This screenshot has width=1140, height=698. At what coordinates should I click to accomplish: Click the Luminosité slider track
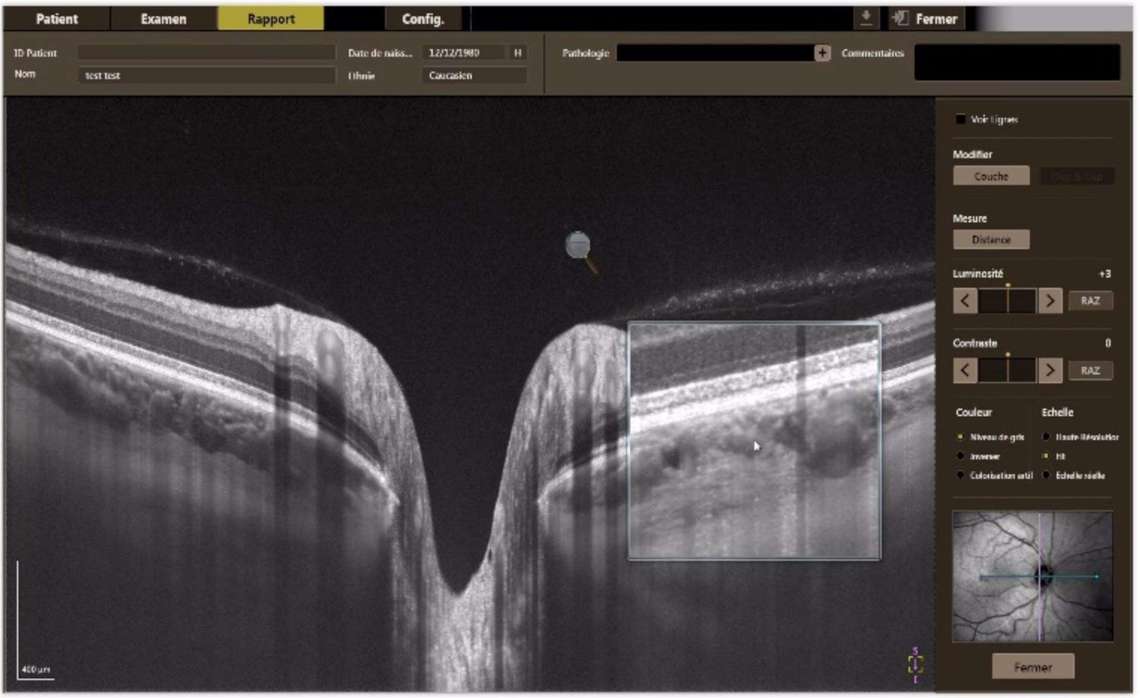(x=1007, y=301)
